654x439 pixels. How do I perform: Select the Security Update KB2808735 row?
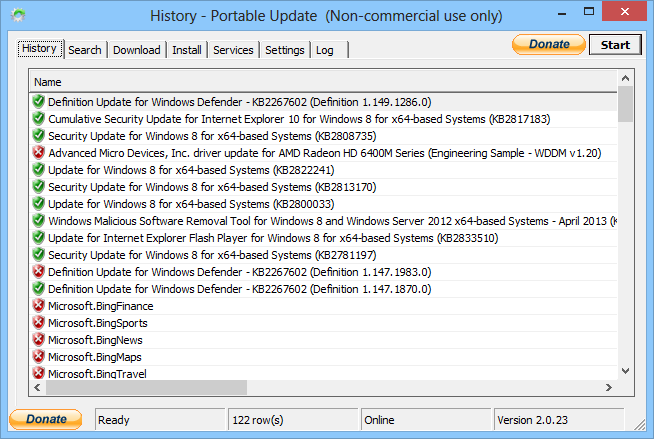coord(323,136)
